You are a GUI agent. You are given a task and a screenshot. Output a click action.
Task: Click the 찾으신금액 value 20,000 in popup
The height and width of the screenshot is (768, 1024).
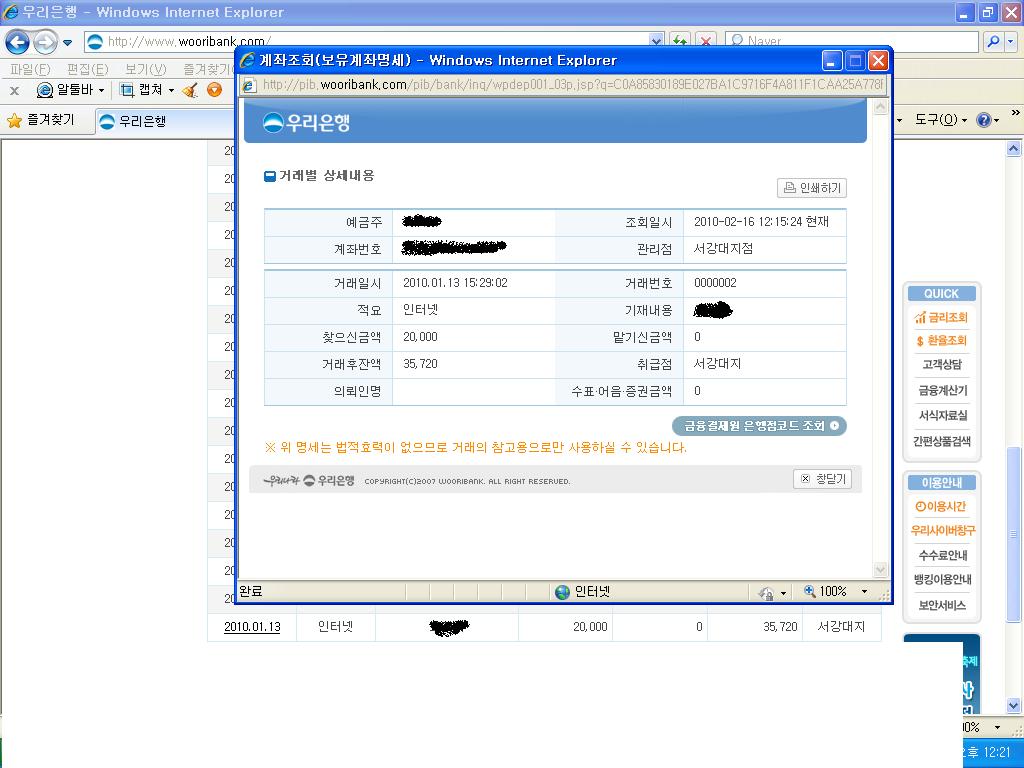[x=420, y=337]
